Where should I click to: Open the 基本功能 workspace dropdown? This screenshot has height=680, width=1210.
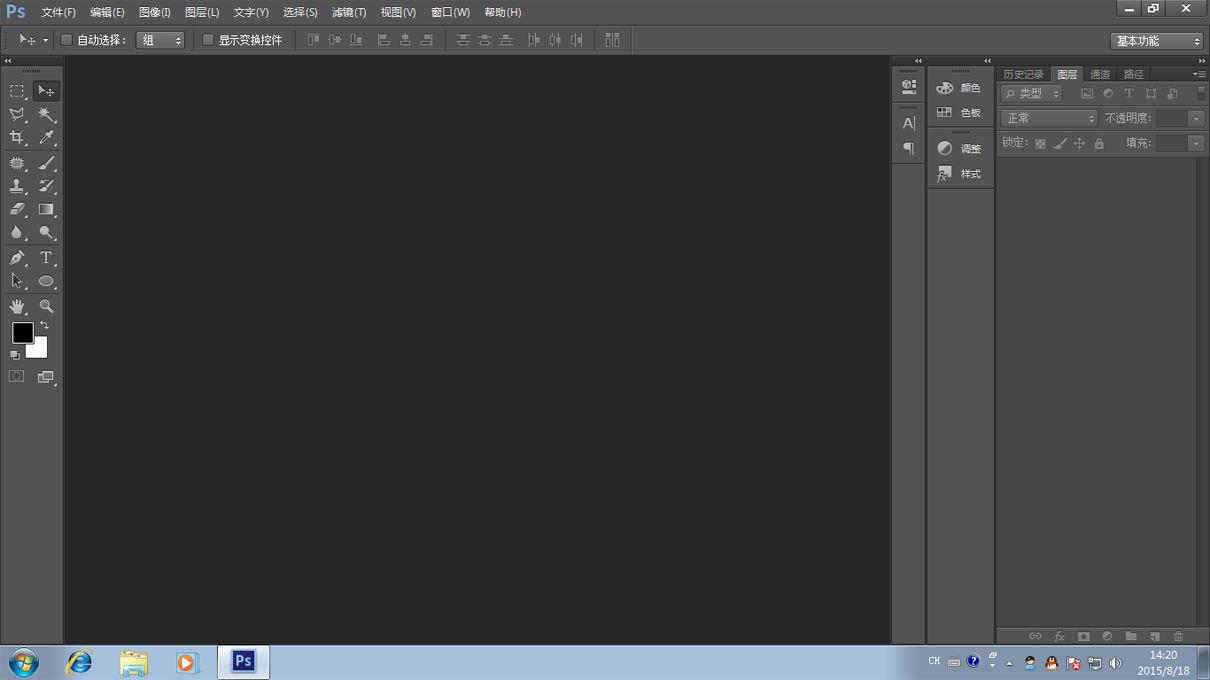[x=1157, y=41]
